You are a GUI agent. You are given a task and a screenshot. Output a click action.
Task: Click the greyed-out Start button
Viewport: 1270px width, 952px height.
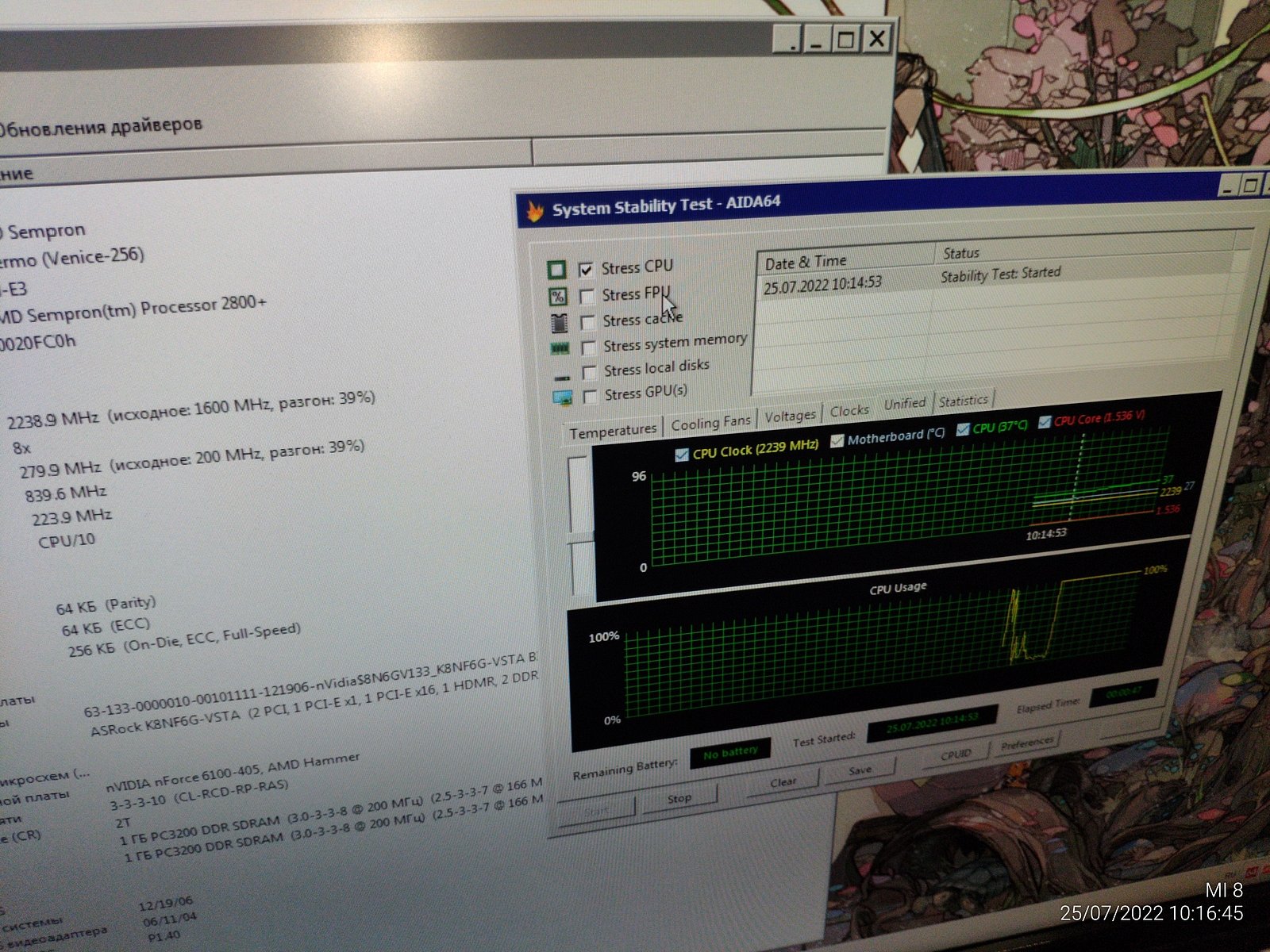[597, 811]
